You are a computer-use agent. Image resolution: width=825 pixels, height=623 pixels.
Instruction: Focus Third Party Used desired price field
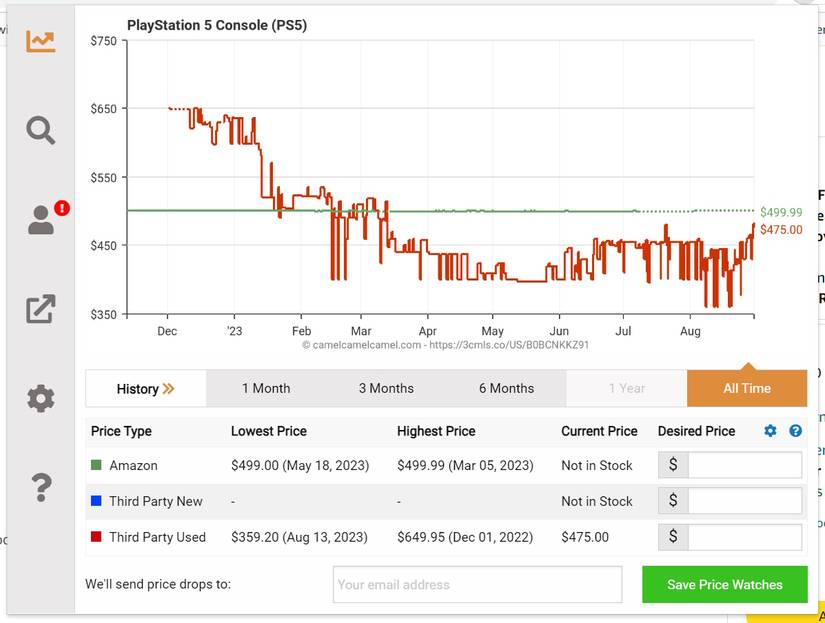(x=744, y=537)
